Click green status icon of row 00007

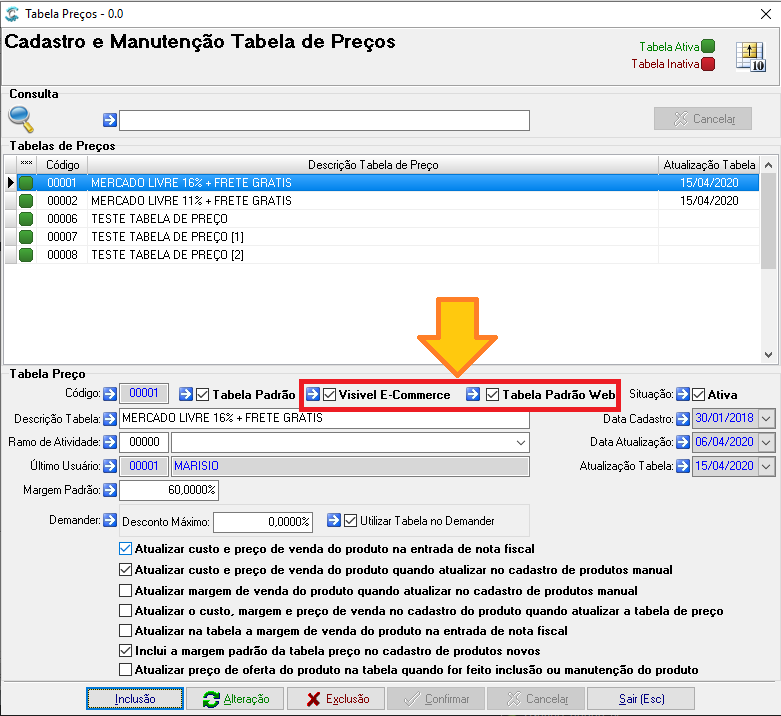pos(26,237)
